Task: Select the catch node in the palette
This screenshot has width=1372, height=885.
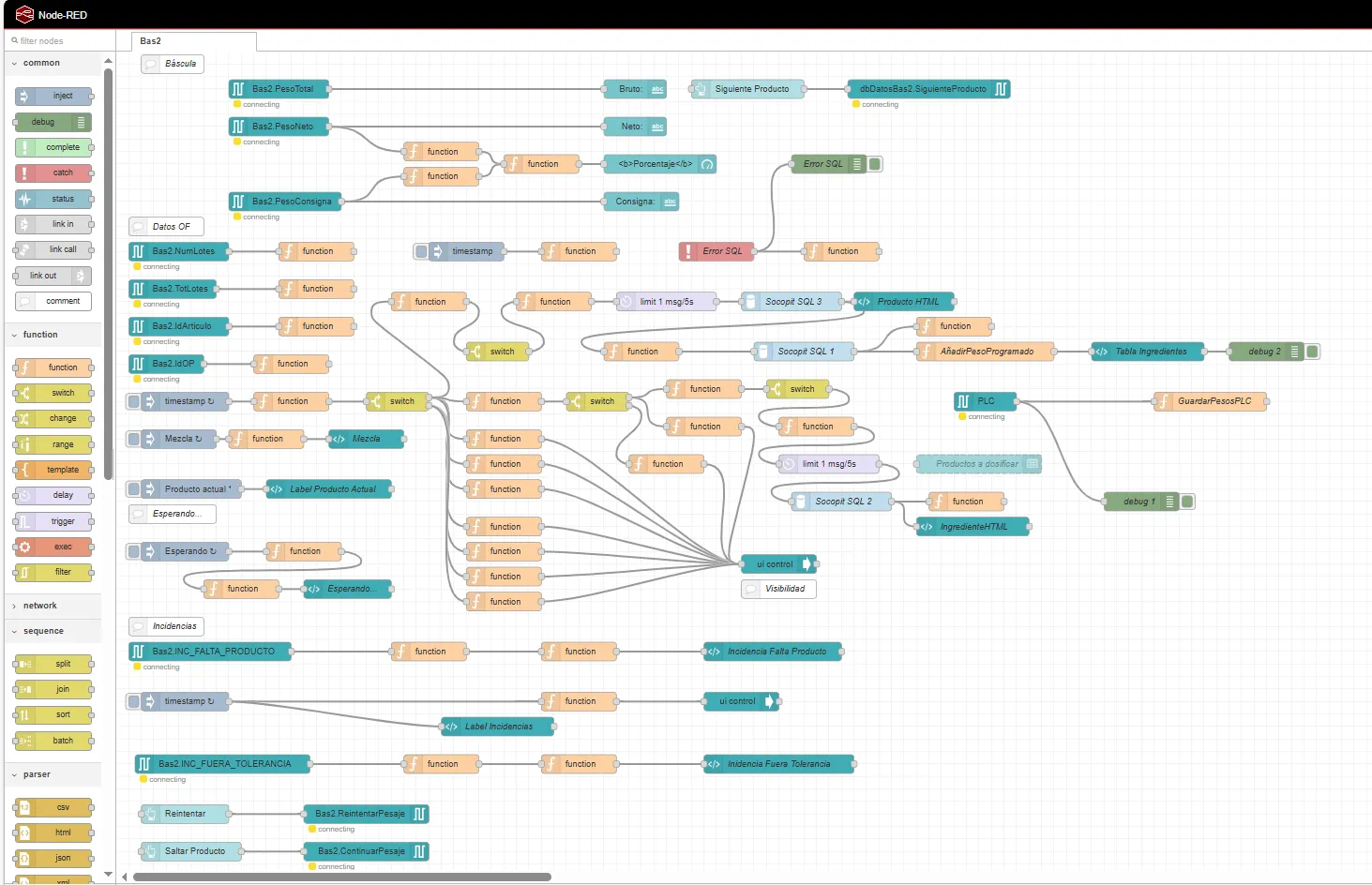Action: click(52, 172)
